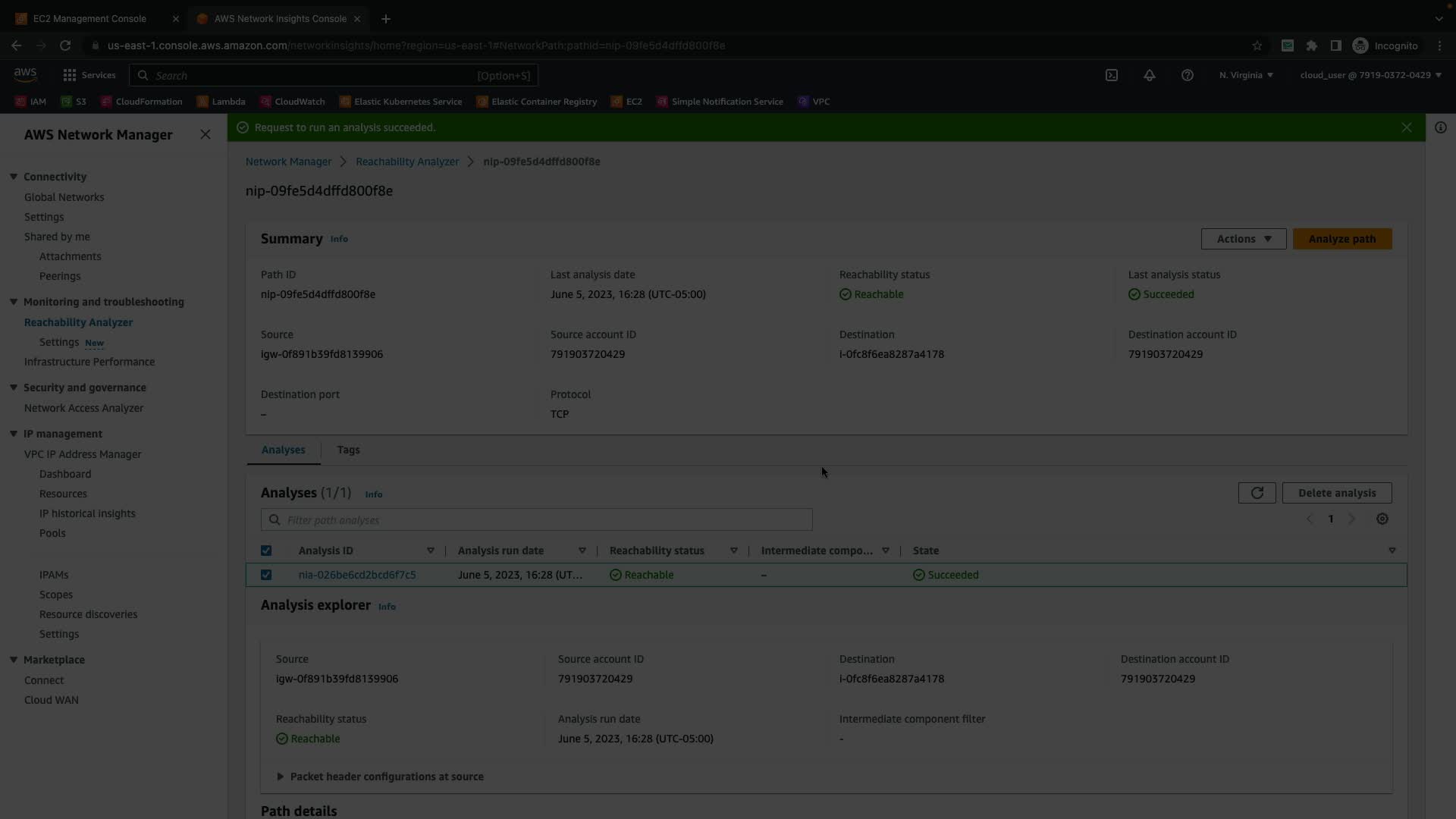Uncheck the nia-026be6cd2bcd6f7c5 analysis row checkbox
The height and width of the screenshot is (819, 1456).
[x=266, y=575]
